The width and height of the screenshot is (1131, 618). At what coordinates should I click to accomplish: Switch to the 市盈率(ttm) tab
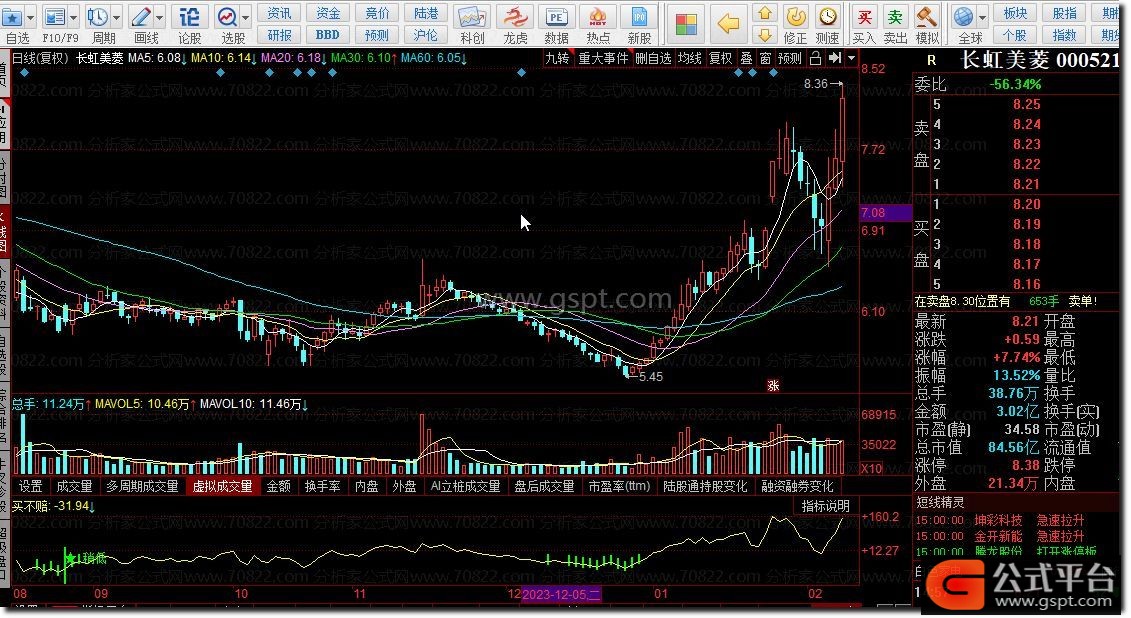point(619,486)
